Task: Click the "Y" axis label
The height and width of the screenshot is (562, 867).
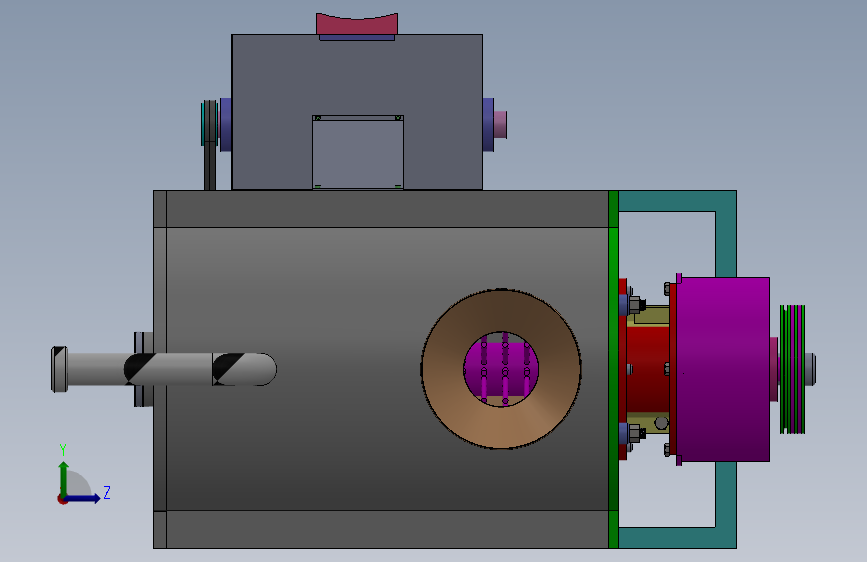Action: click(x=63, y=450)
